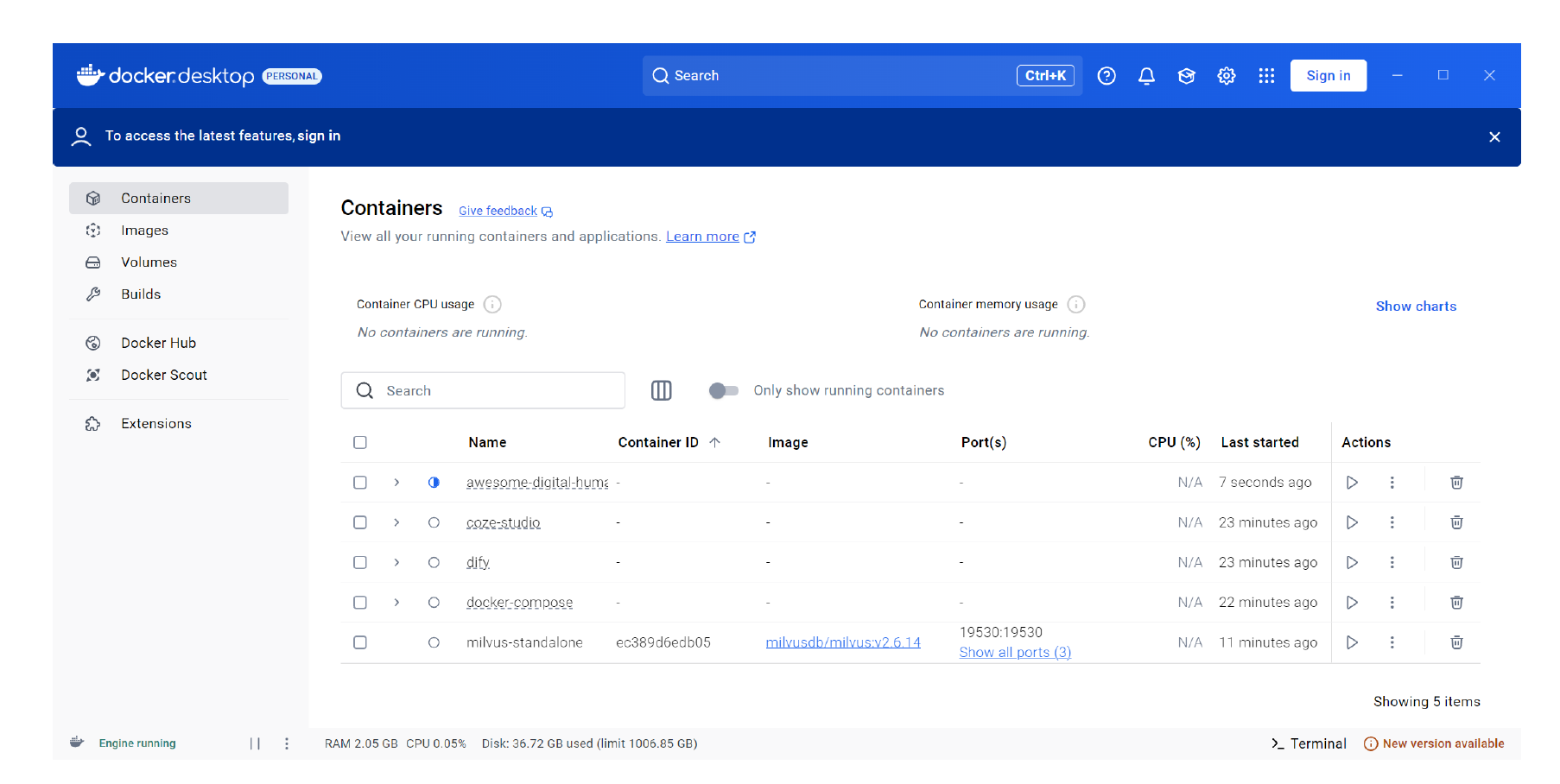Select the awesome-digital-human row checkbox
The image size is (1560, 784).
[x=360, y=483]
